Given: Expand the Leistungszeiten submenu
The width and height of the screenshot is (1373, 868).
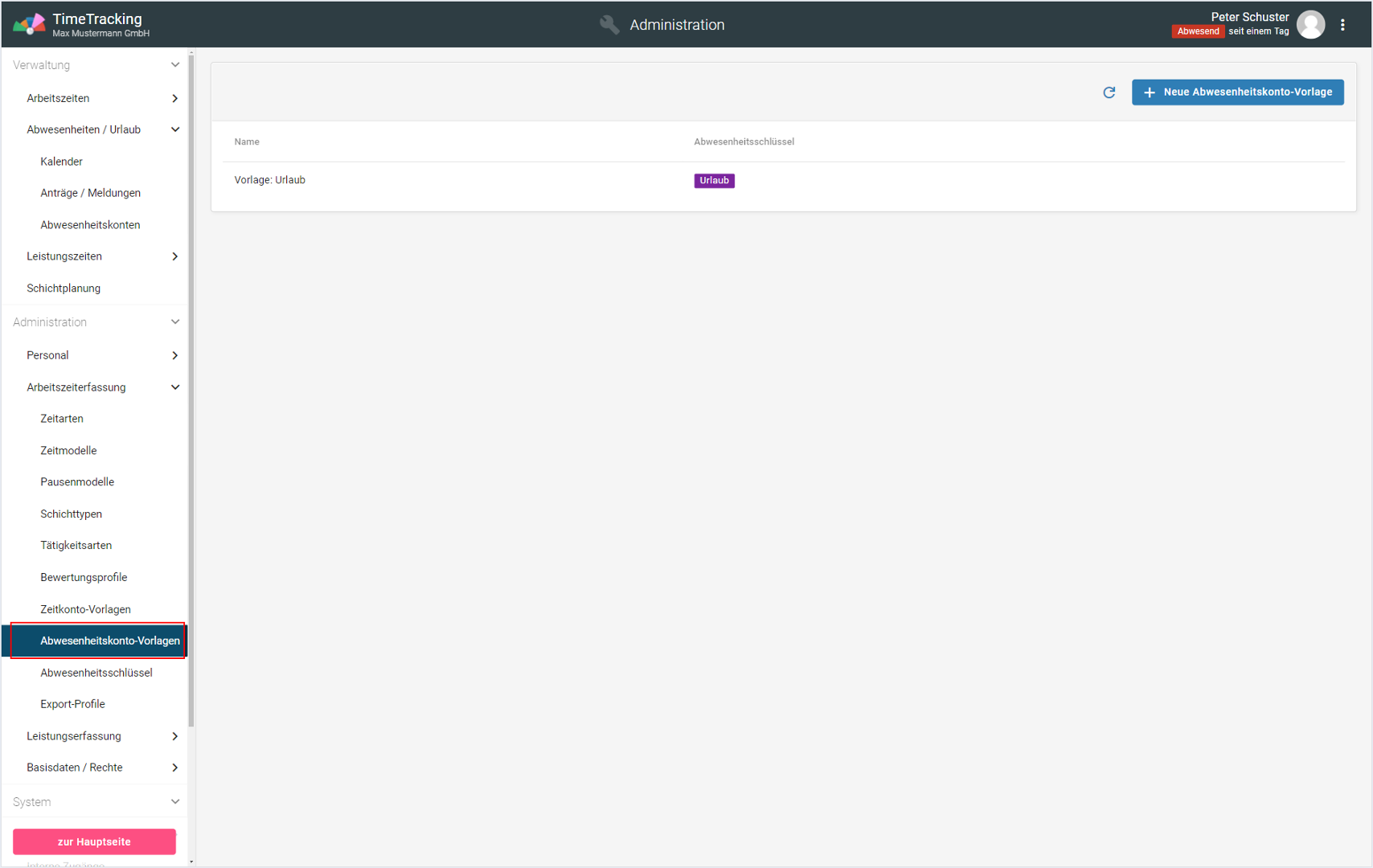Looking at the screenshot, I should (174, 256).
